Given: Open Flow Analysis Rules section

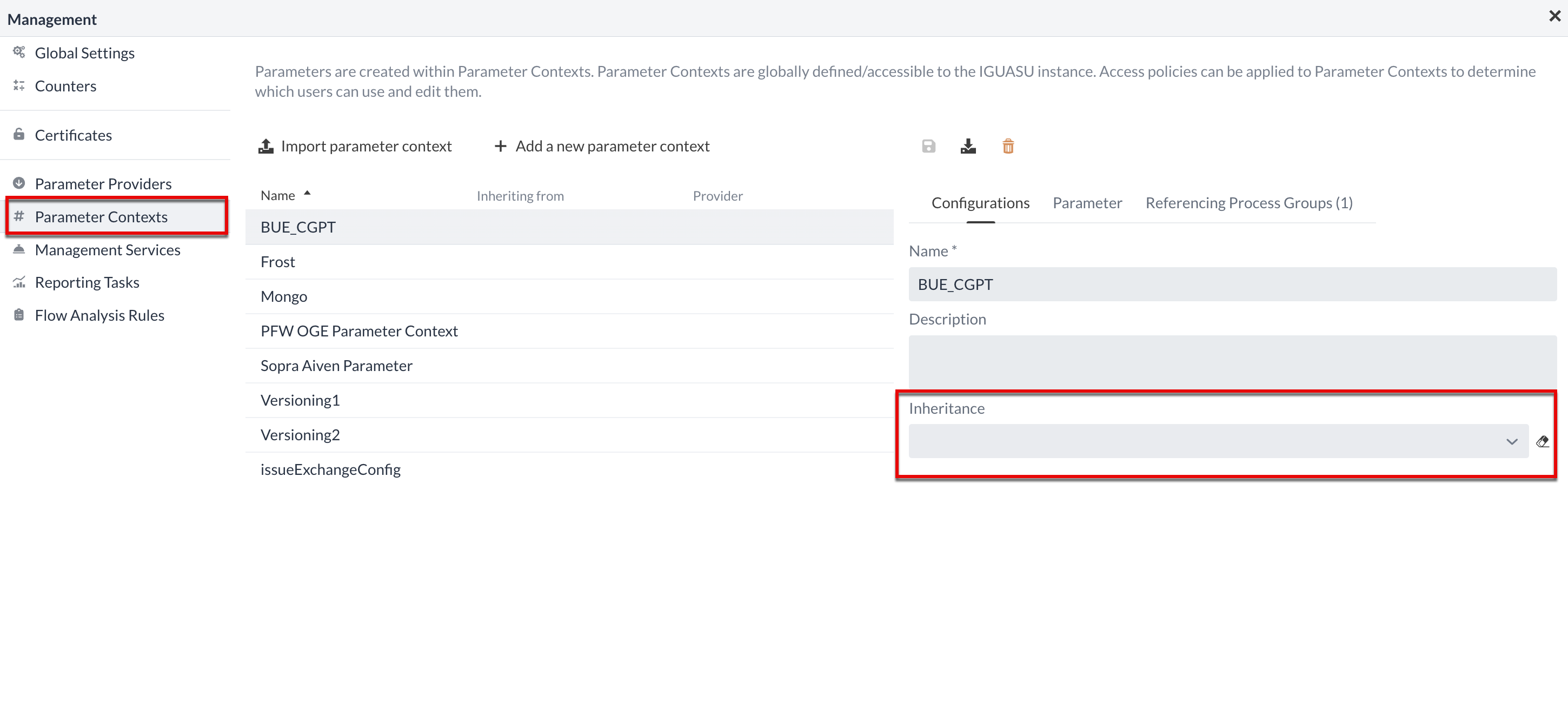Looking at the screenshot, I should [x=100, y=315].
